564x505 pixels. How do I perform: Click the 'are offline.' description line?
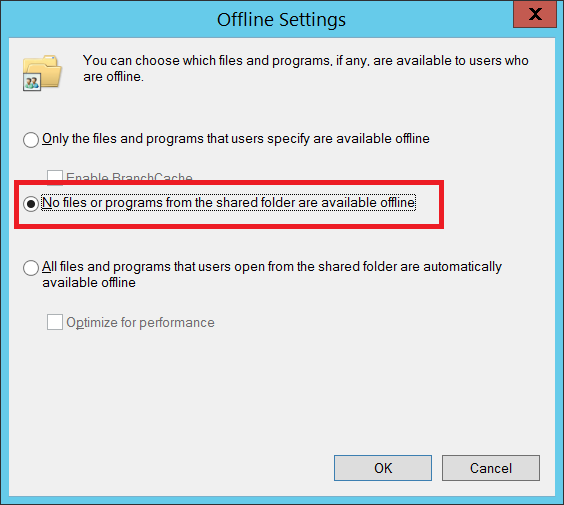click(113, 77)
